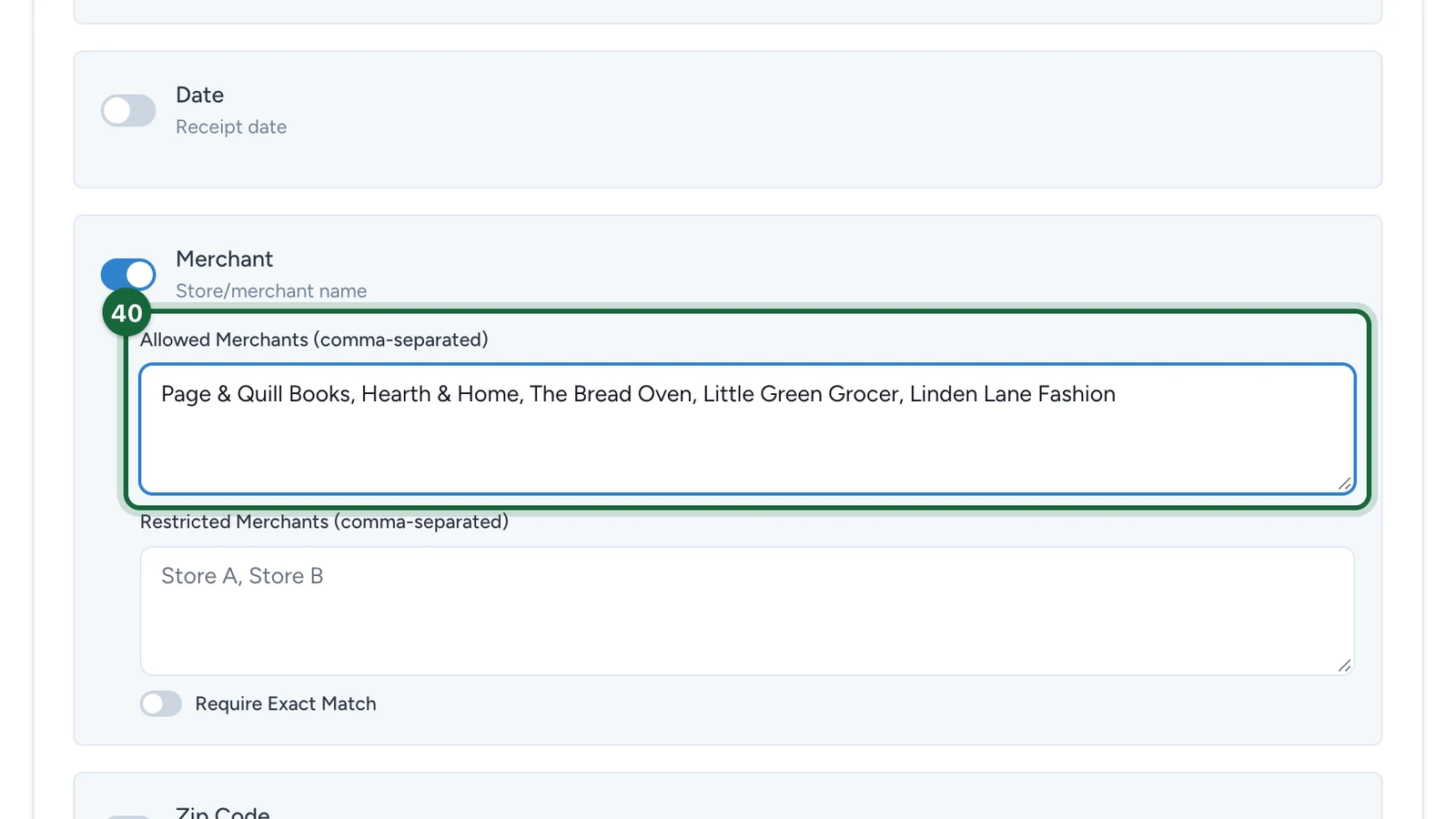Place cursor on The Bread Oven entry

tap(612, 394)
